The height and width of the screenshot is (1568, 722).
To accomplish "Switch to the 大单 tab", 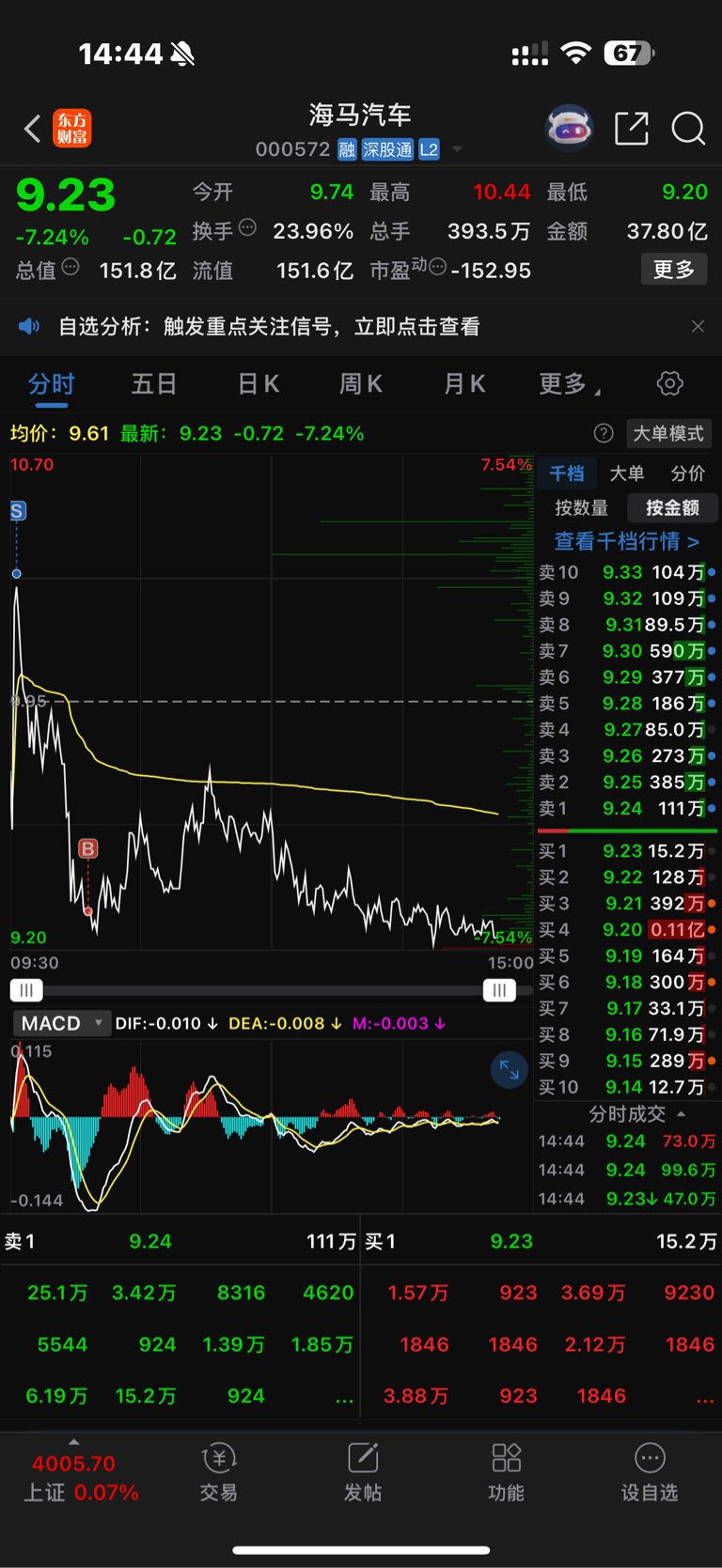I will coord(627,474).
